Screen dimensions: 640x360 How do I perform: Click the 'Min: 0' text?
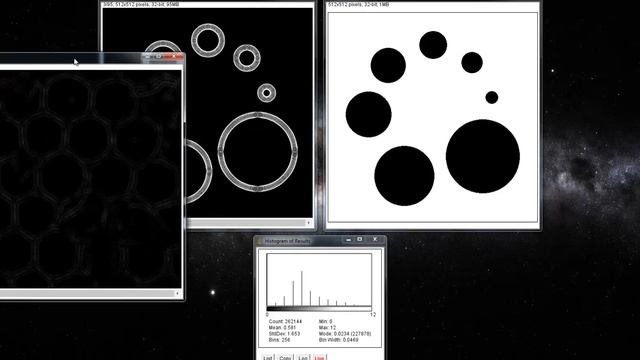coord(325,322)
